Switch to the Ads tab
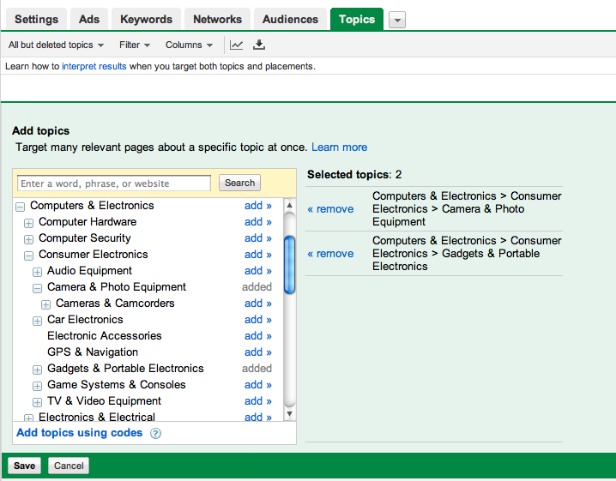Image resolution: width=616 pixels, height=481 pixels. (x=89, y=19)
